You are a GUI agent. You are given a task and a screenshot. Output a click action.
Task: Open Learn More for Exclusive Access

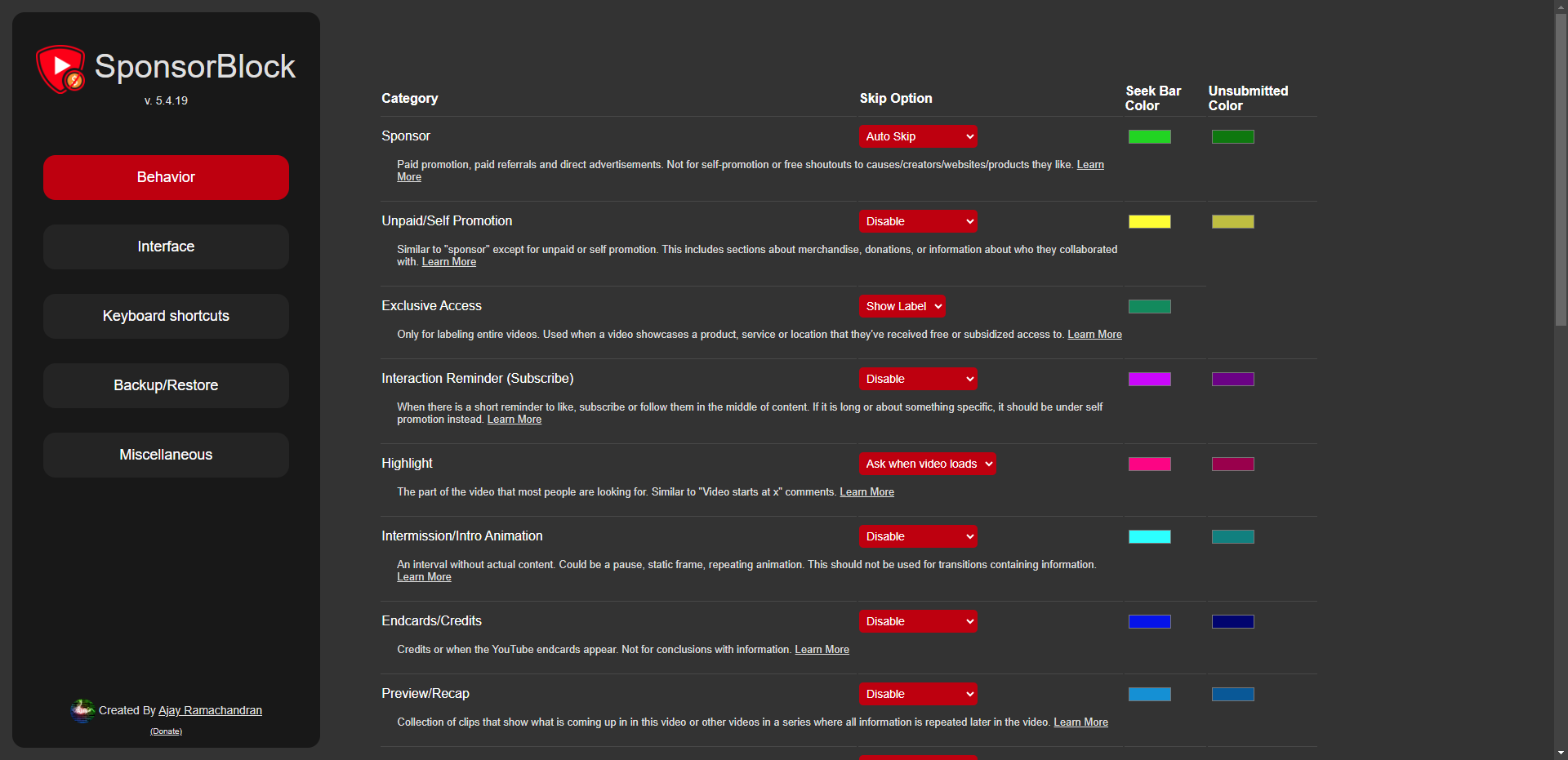[1094, 335]
